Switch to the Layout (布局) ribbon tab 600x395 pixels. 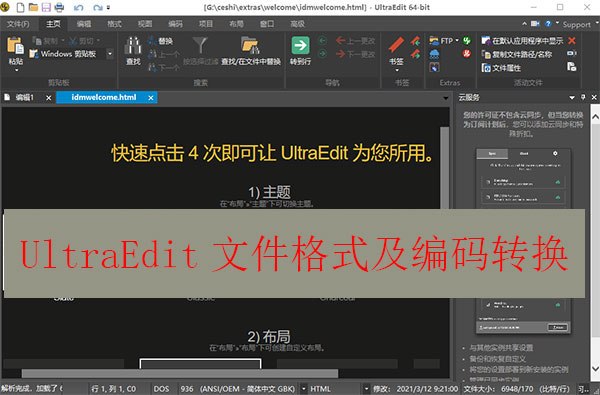click(236, 24)
